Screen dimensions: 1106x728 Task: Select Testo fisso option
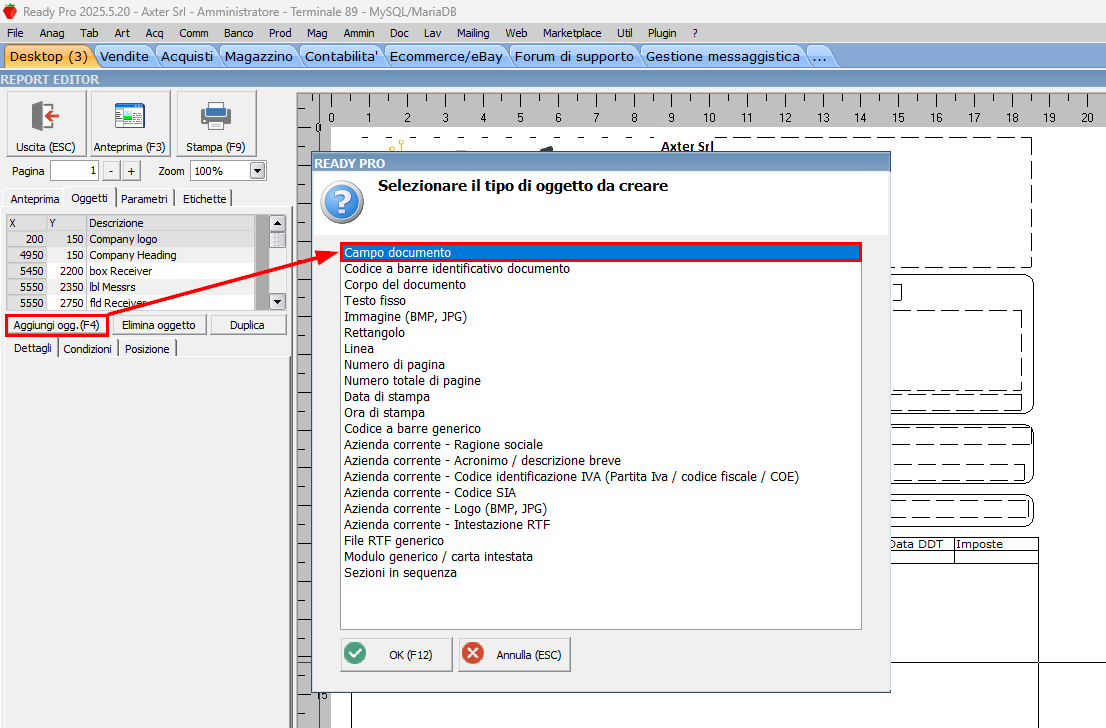[601, 301]
